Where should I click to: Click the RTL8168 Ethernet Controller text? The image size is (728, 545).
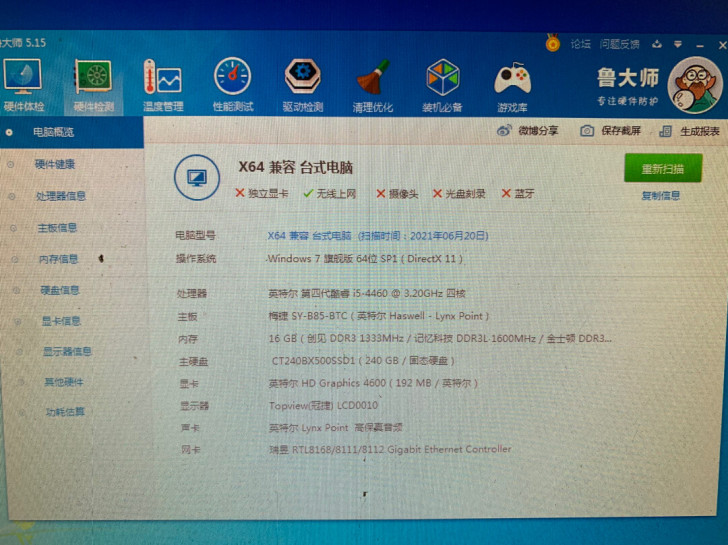(390, 449)
